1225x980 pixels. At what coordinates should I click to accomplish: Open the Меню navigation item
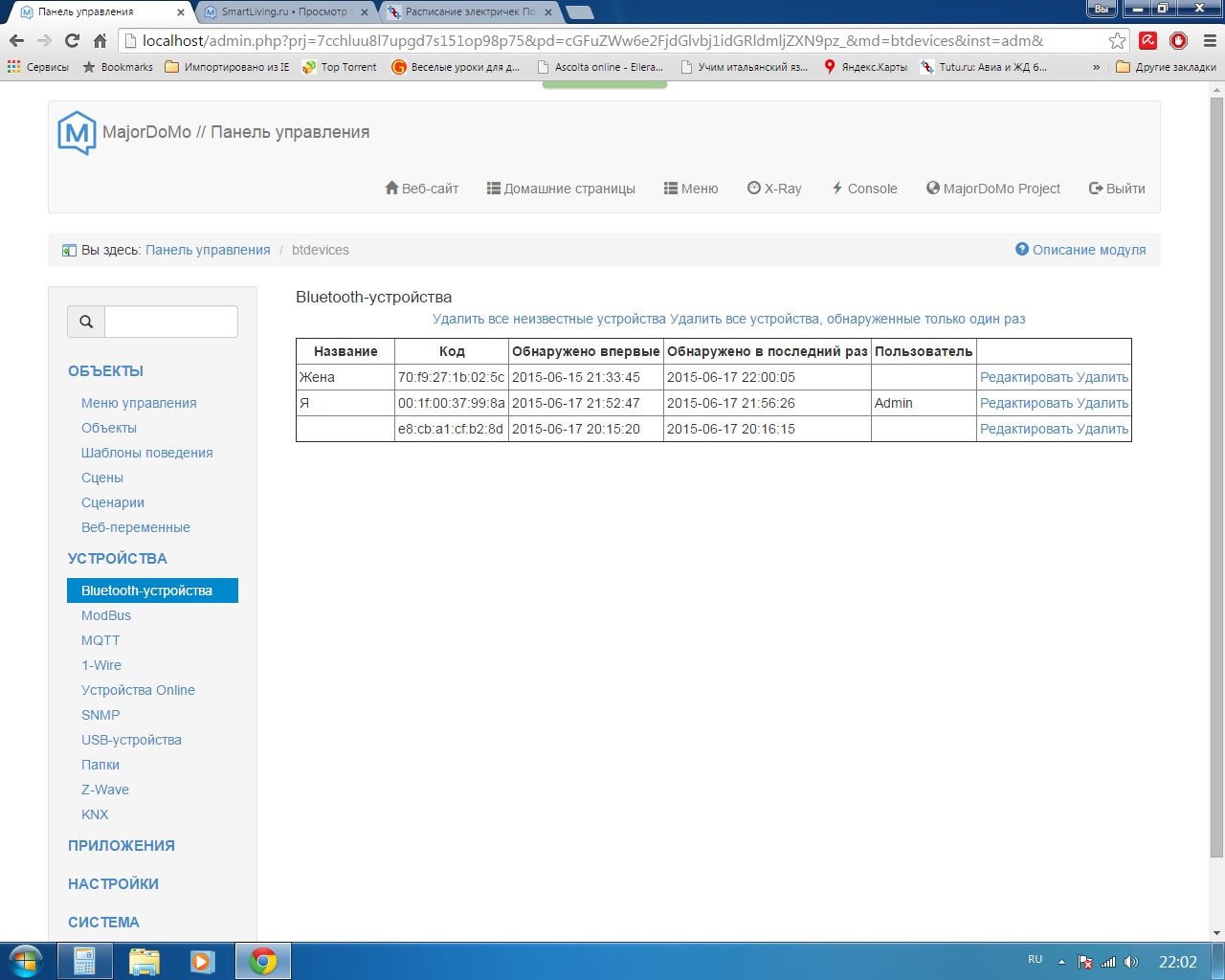[691, 189]
